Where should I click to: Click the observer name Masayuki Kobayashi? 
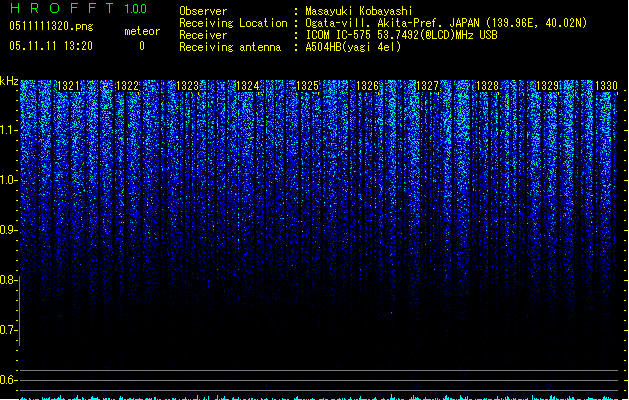(359, 11)
